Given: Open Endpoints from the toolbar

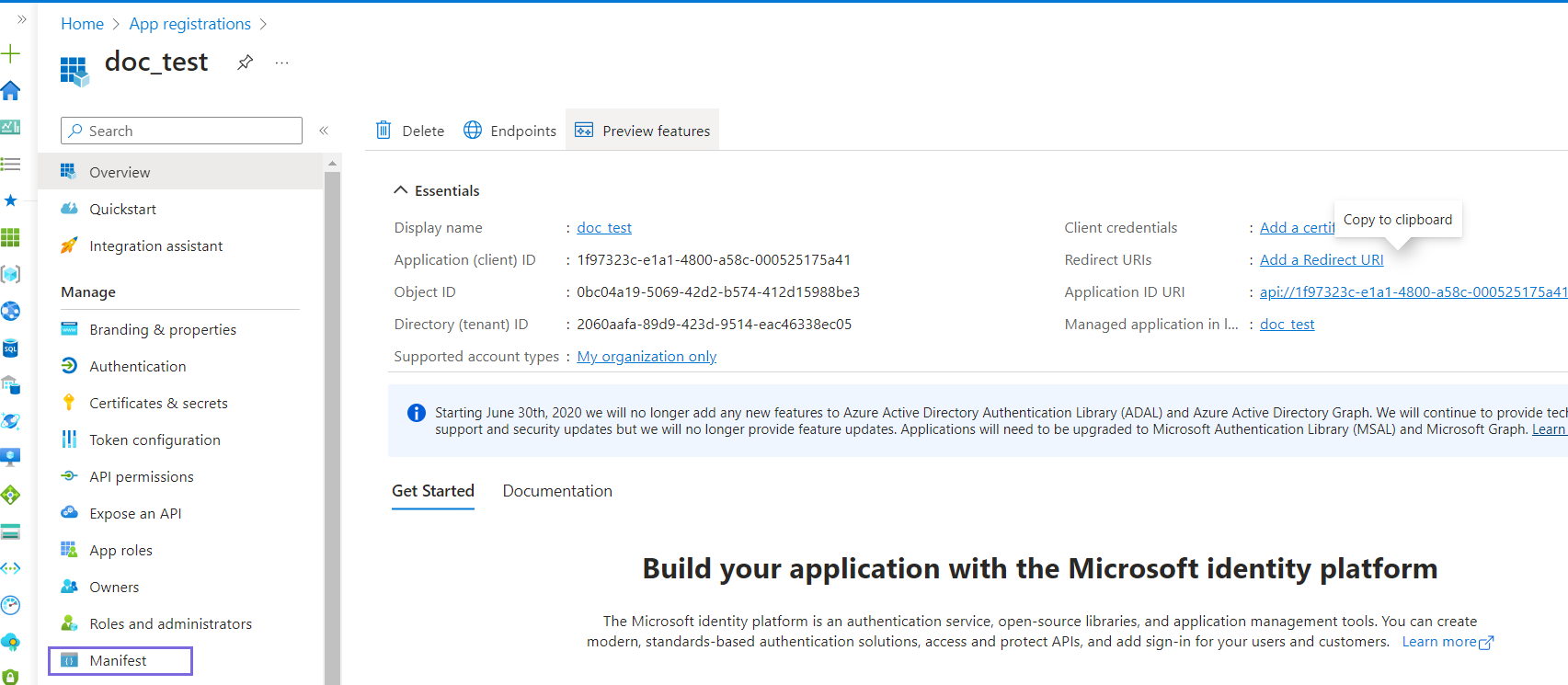Looking at the screenshot, I should point(509,131).
